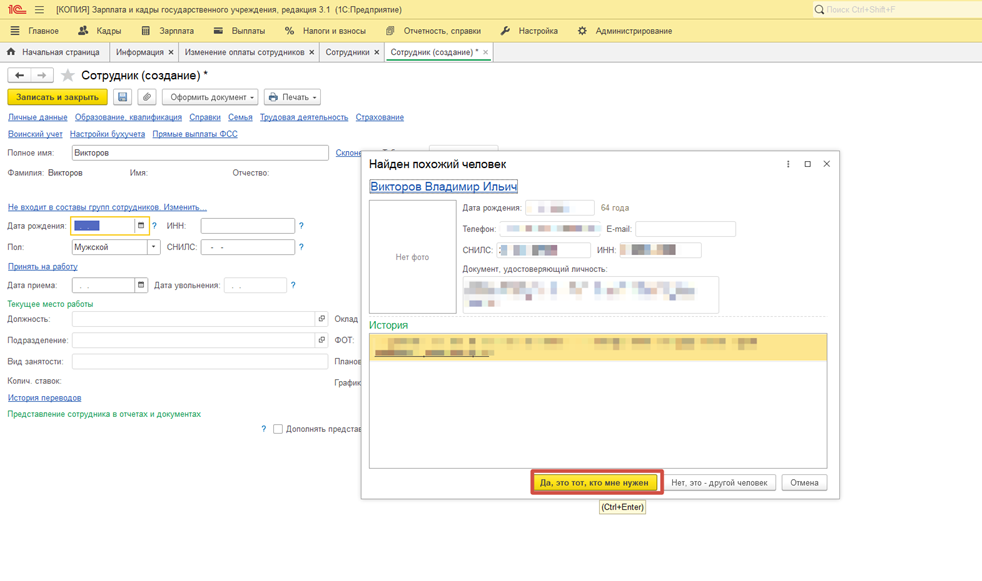
Task: Click help question mark beside birth date
Action: (154, 225)
